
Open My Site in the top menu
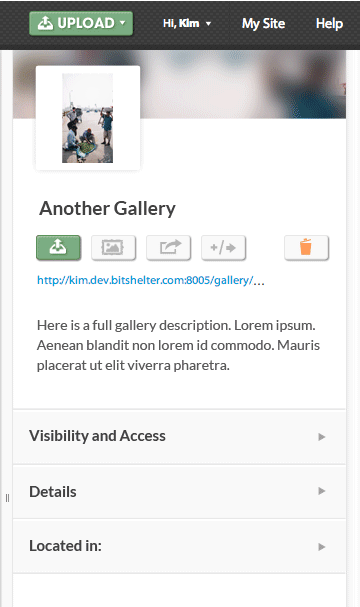pos(263,24)
